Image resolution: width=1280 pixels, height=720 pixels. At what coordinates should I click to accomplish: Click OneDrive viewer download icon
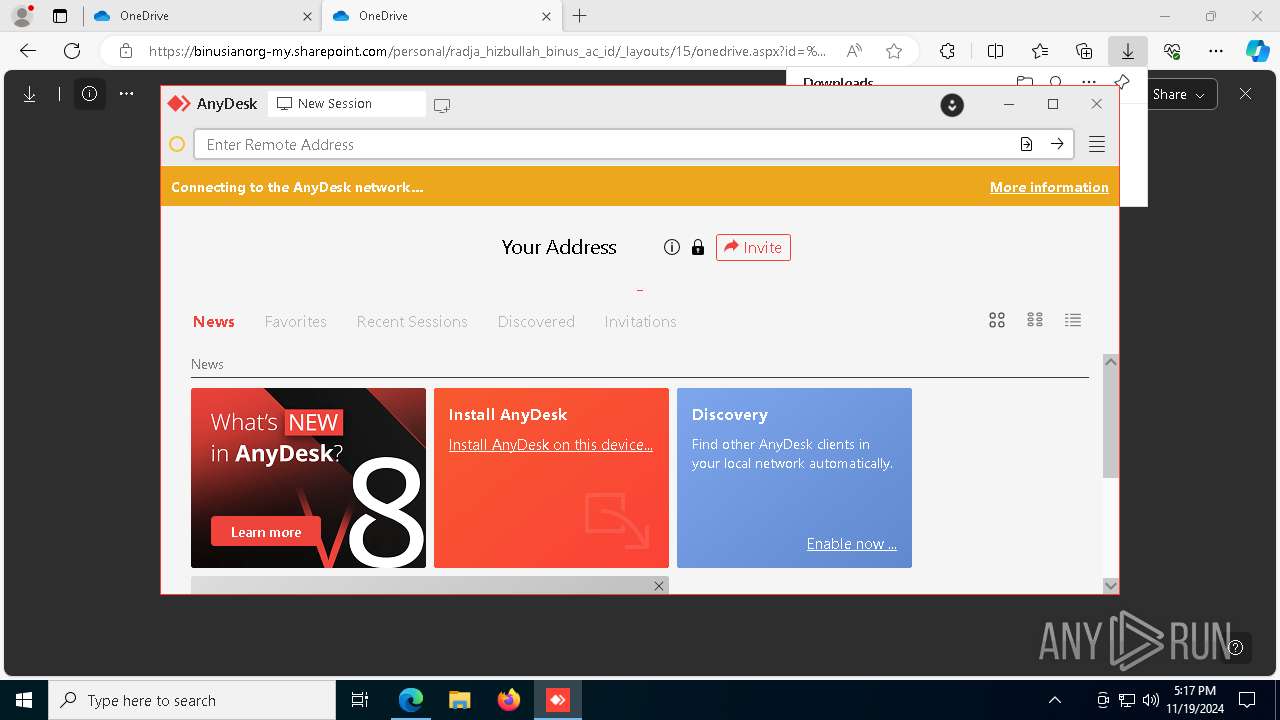(x=30, y=94)
